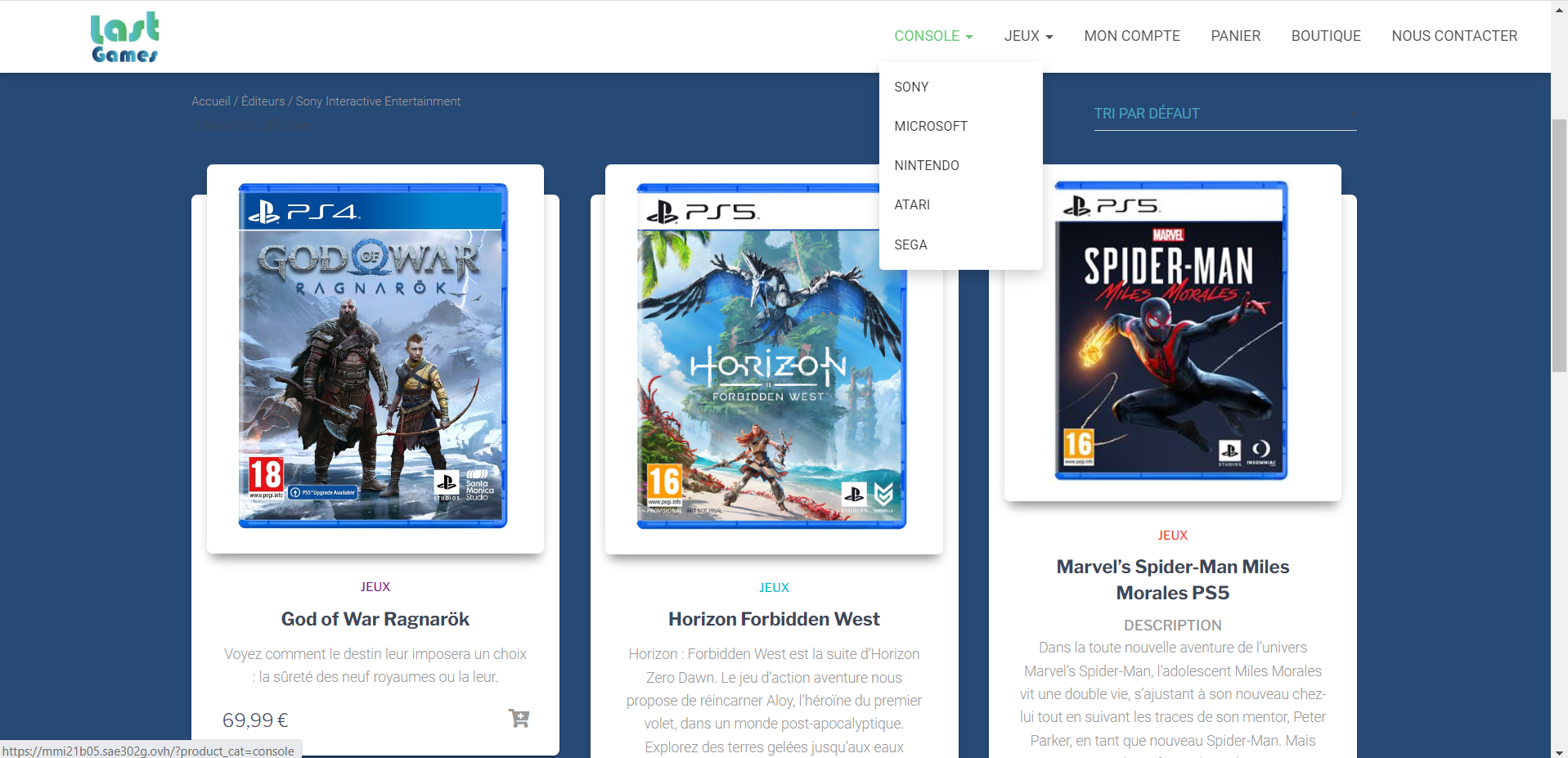Click the page vertical scrollbar thumb

(x=1560, y=245)
